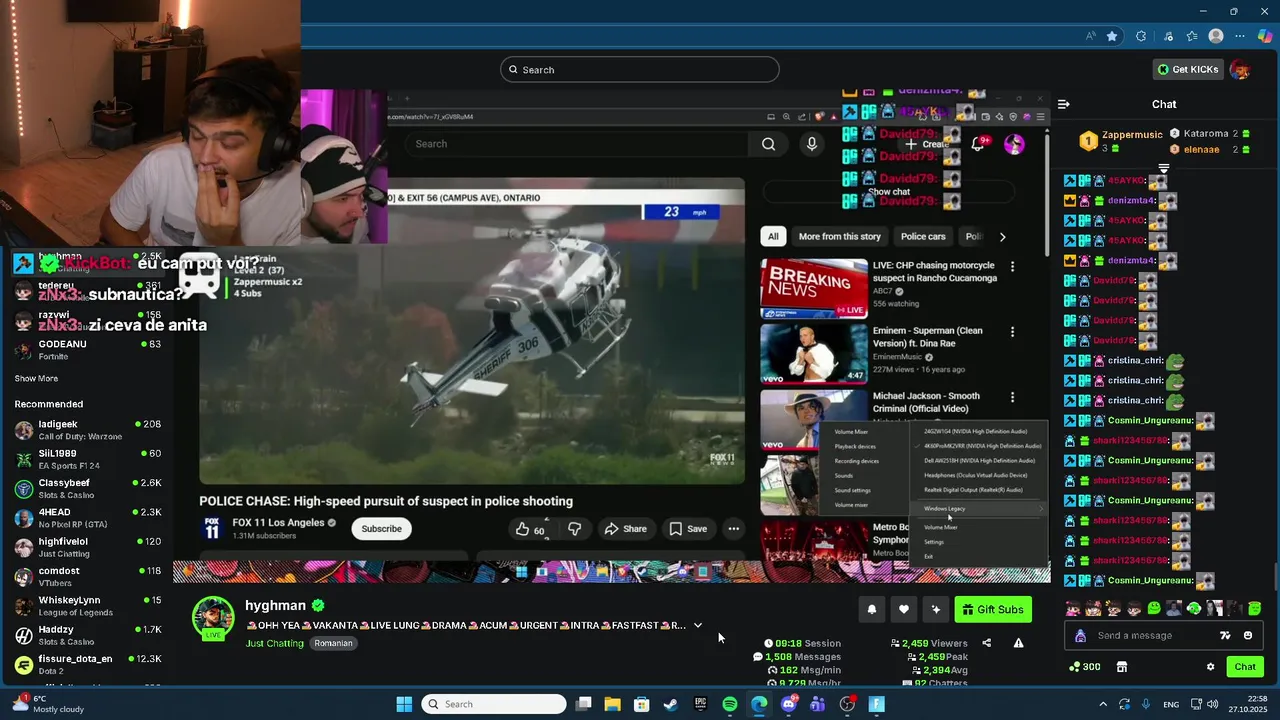Screen dimensions: 1280x720
Task: Click Show More in followed channels
Action: point(36,379)
